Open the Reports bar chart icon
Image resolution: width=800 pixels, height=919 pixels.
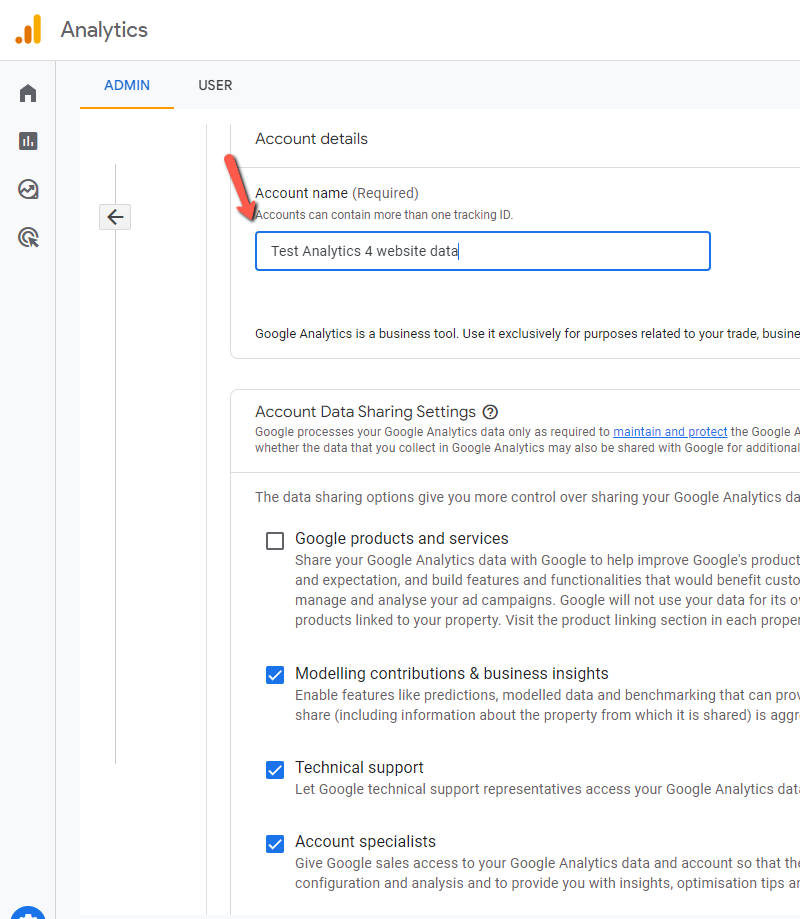tap(28, 141)
